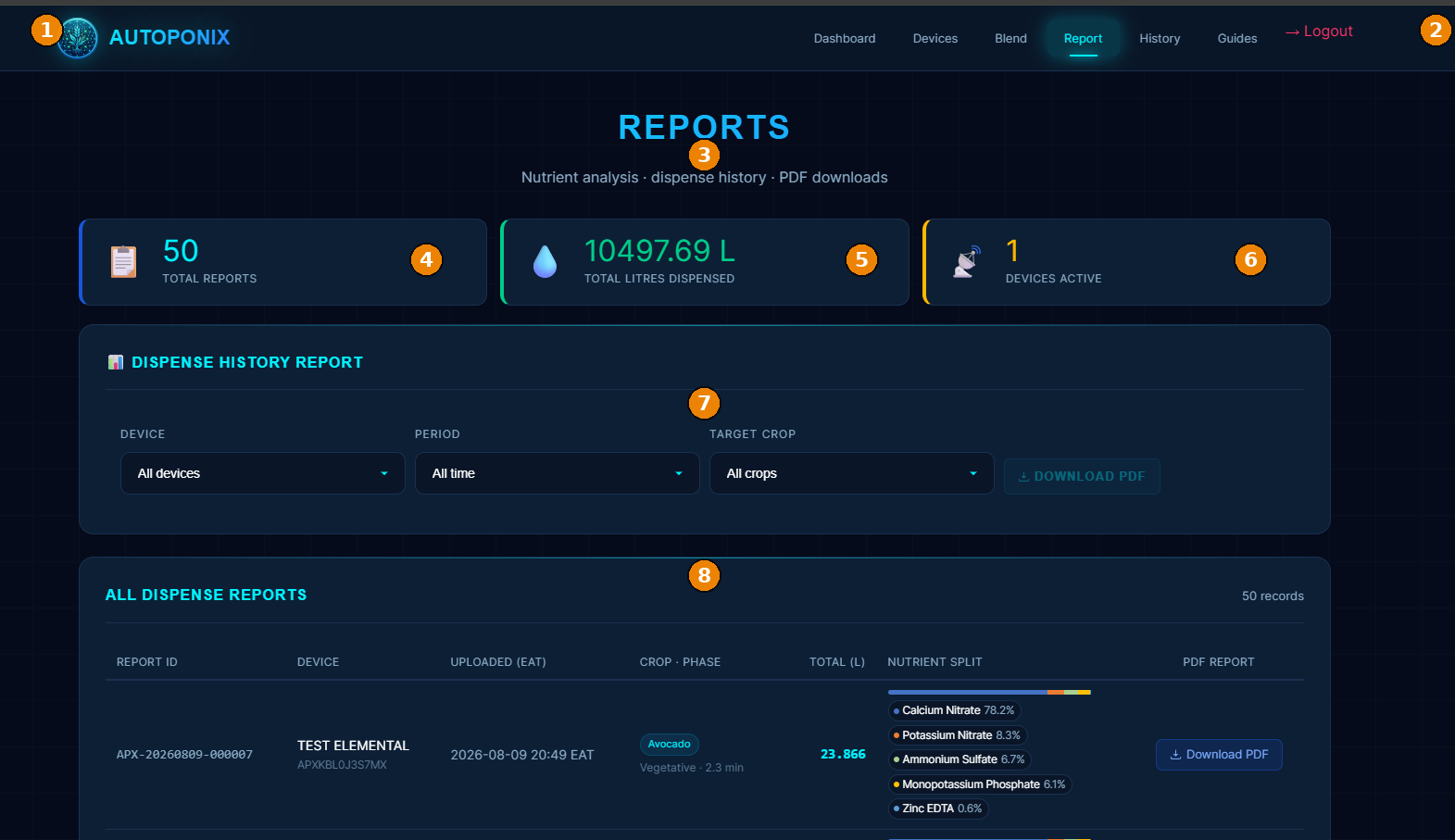Select the Report navigation tab
Viewport: 1455px width, 840px height.
click(x=1083, y=38)
